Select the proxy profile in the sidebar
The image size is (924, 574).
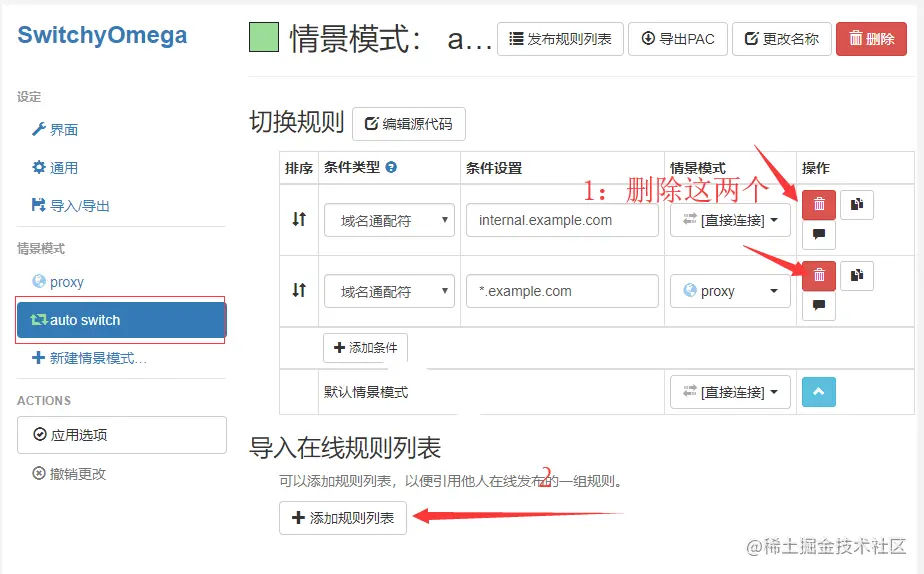58,282
